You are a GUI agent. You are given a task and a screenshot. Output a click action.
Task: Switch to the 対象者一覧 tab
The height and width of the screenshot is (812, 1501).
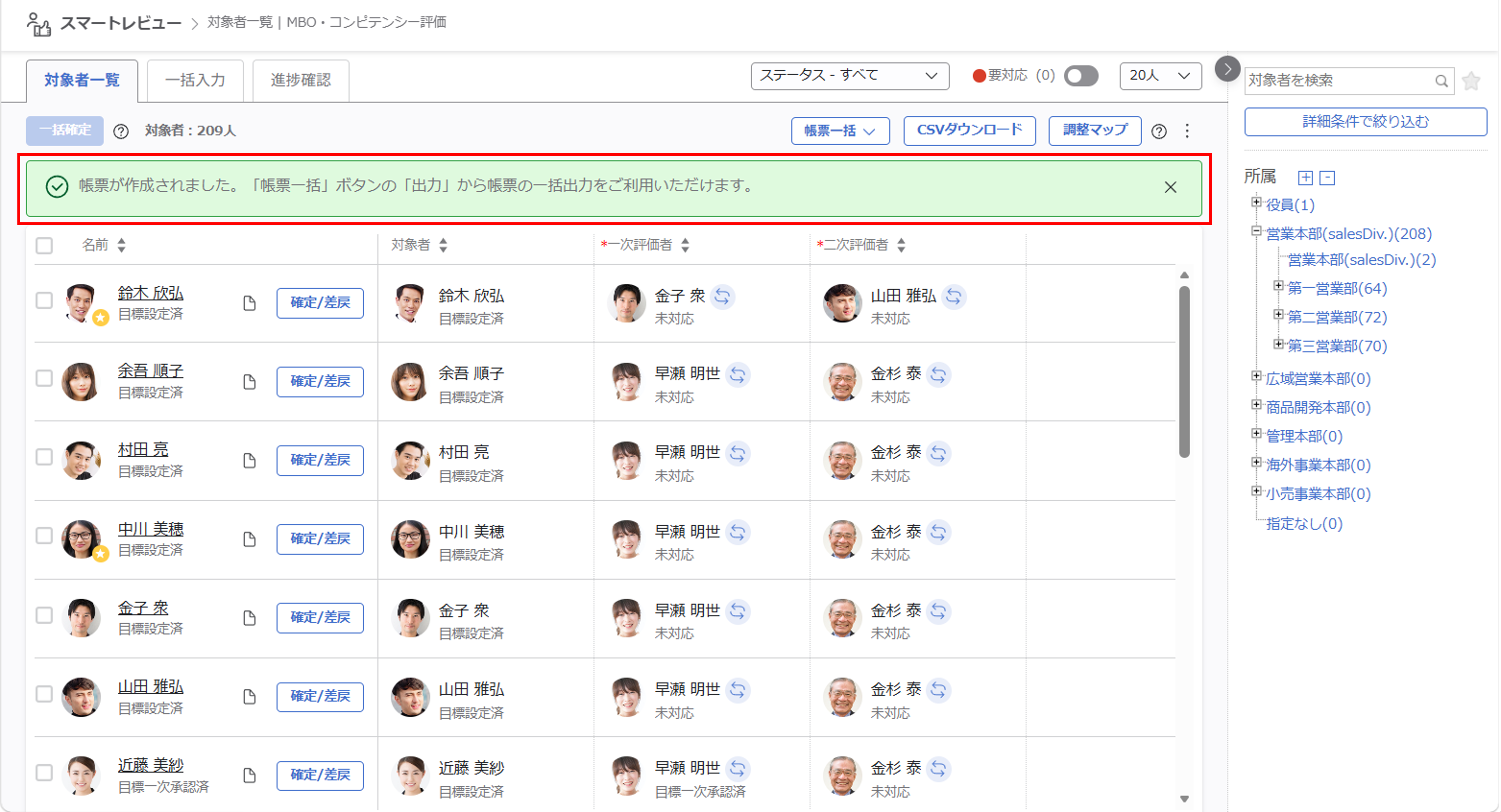point(82,80)
